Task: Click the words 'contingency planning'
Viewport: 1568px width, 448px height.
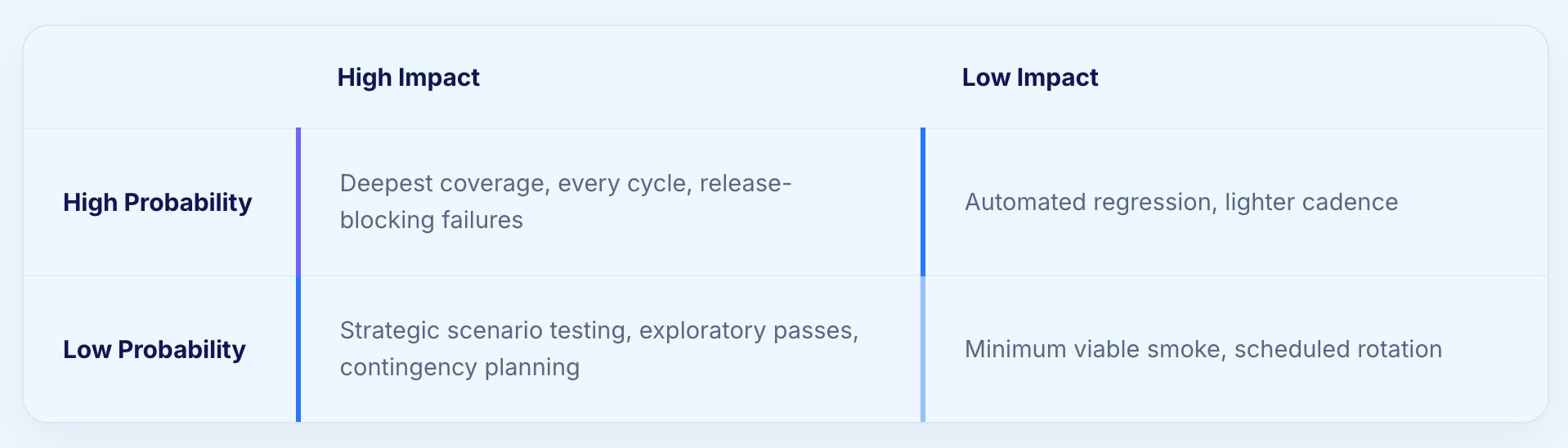Action: pos(459,367)
